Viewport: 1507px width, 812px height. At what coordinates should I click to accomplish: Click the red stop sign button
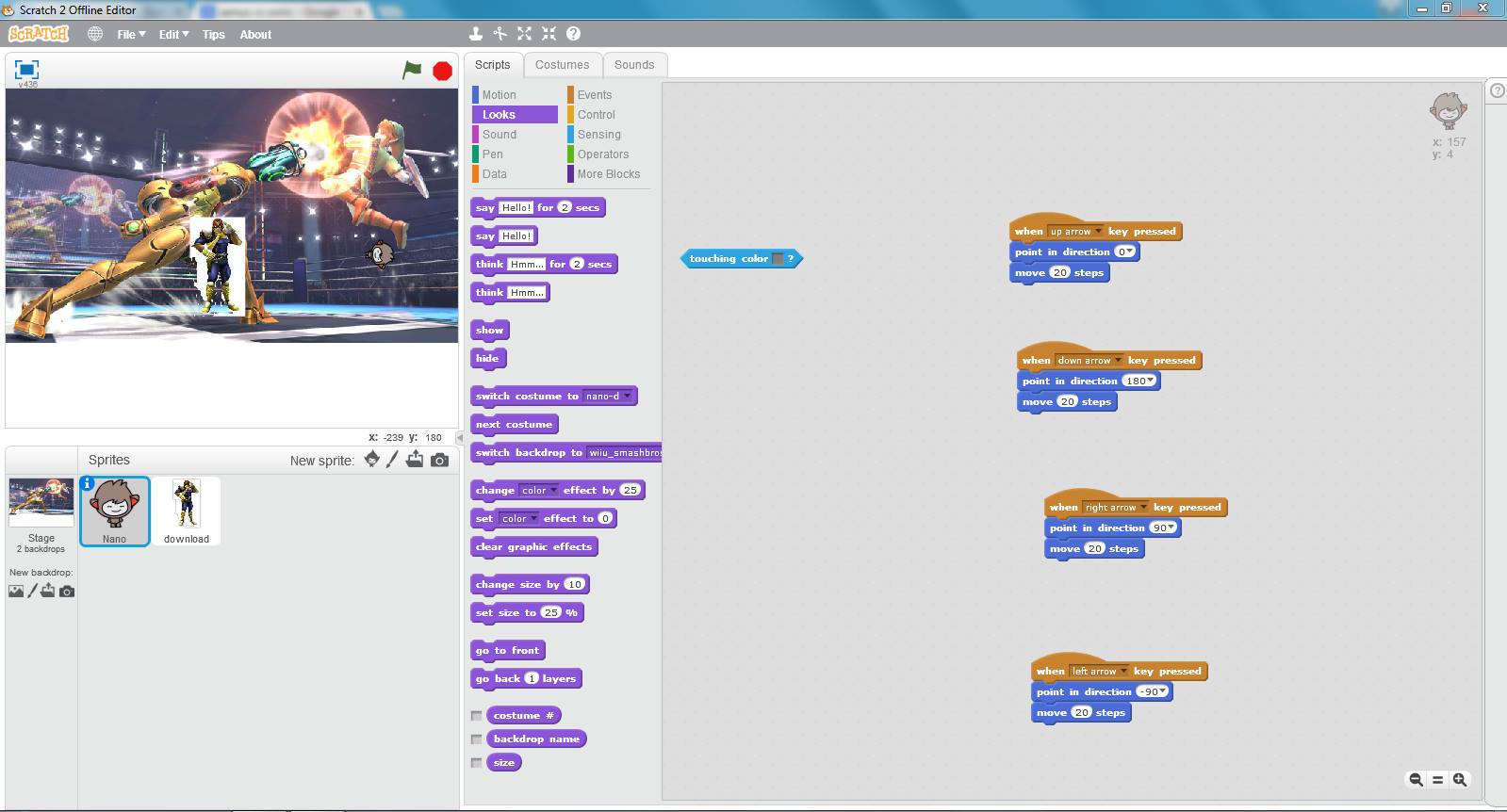click(x=442, y=71)
